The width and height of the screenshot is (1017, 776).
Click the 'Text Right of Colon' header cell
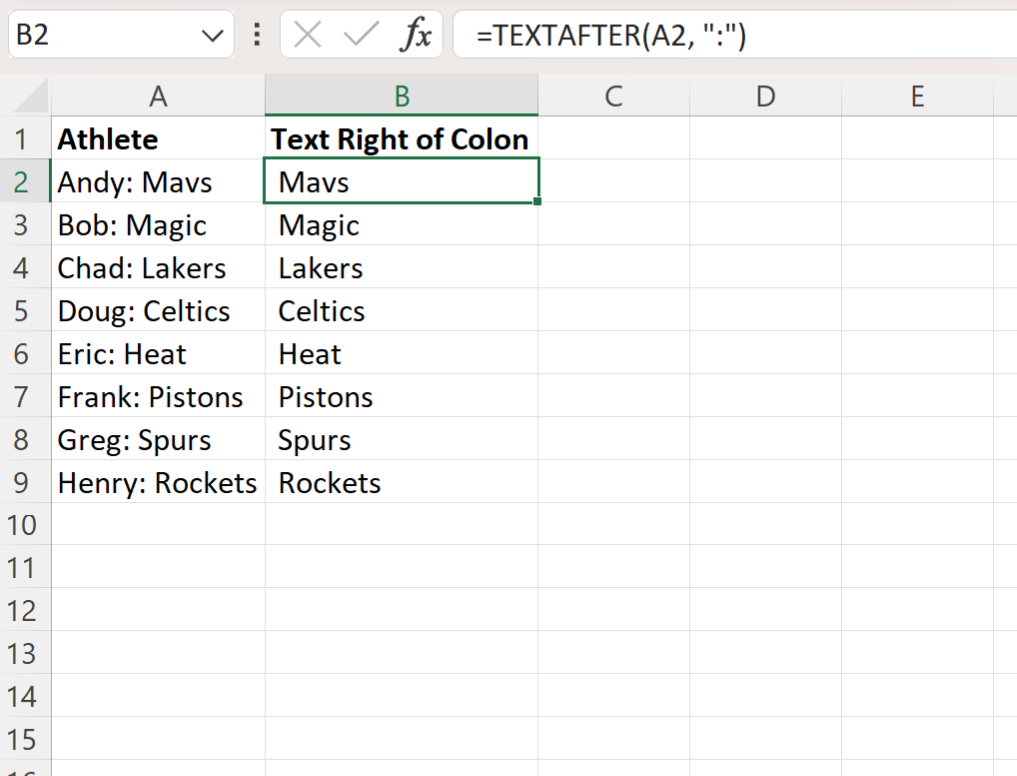tap(401, 139)
